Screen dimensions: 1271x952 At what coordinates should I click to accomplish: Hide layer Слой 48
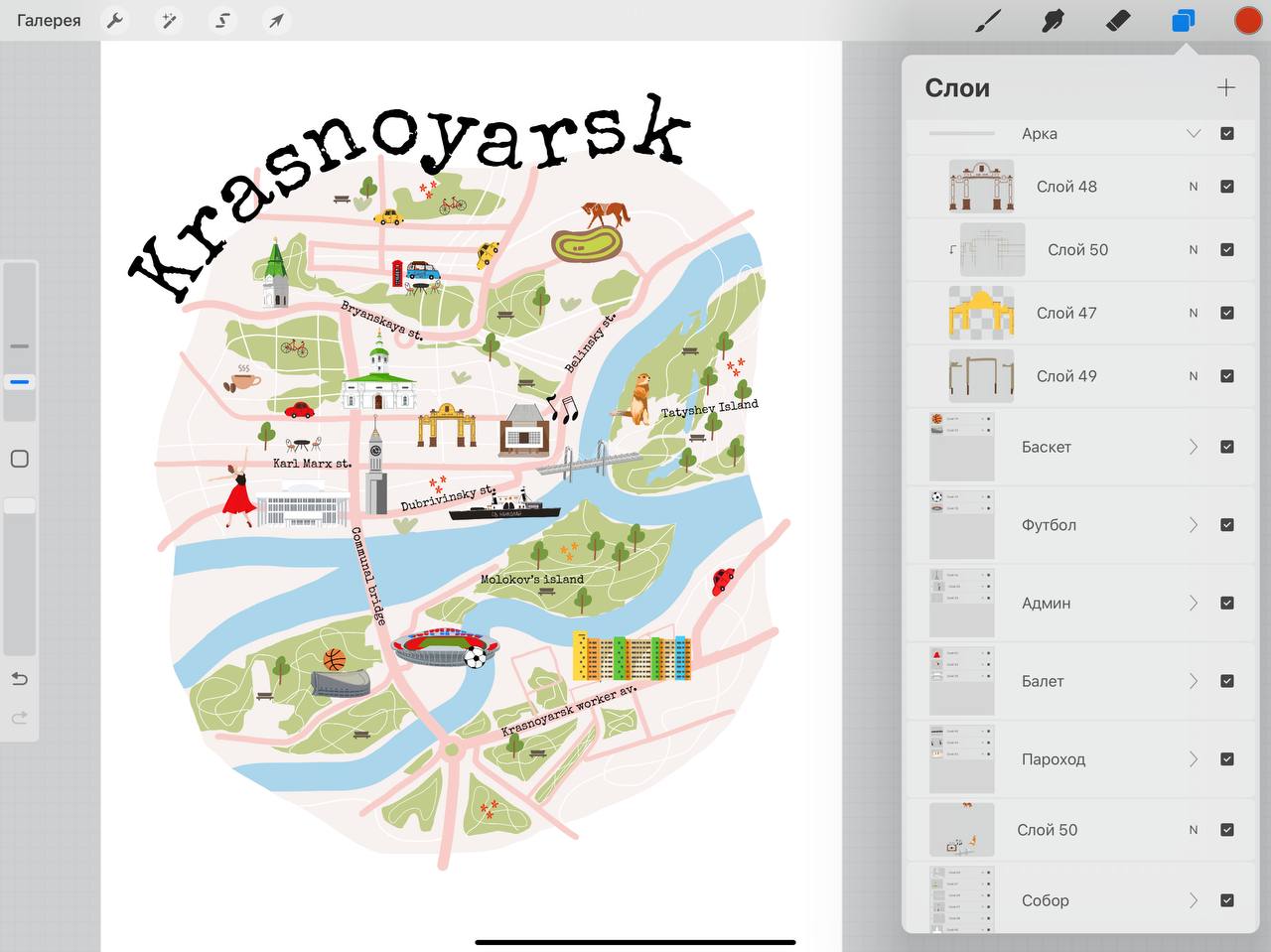point(1227,186)
